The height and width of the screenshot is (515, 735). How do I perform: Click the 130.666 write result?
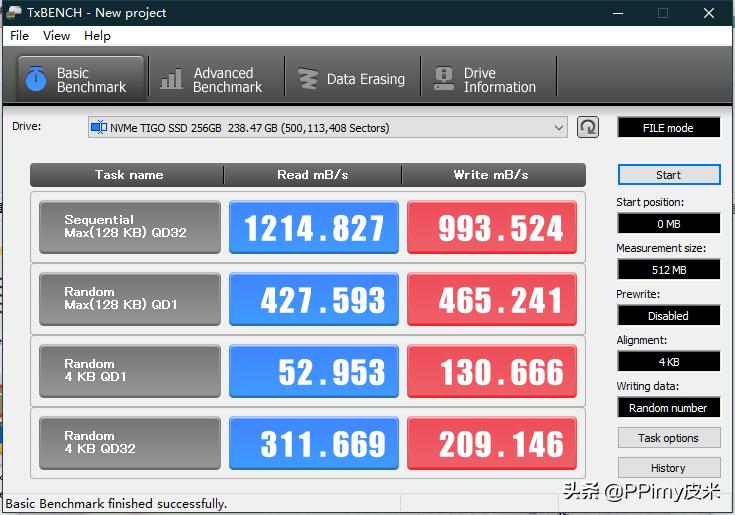point(492,371)
